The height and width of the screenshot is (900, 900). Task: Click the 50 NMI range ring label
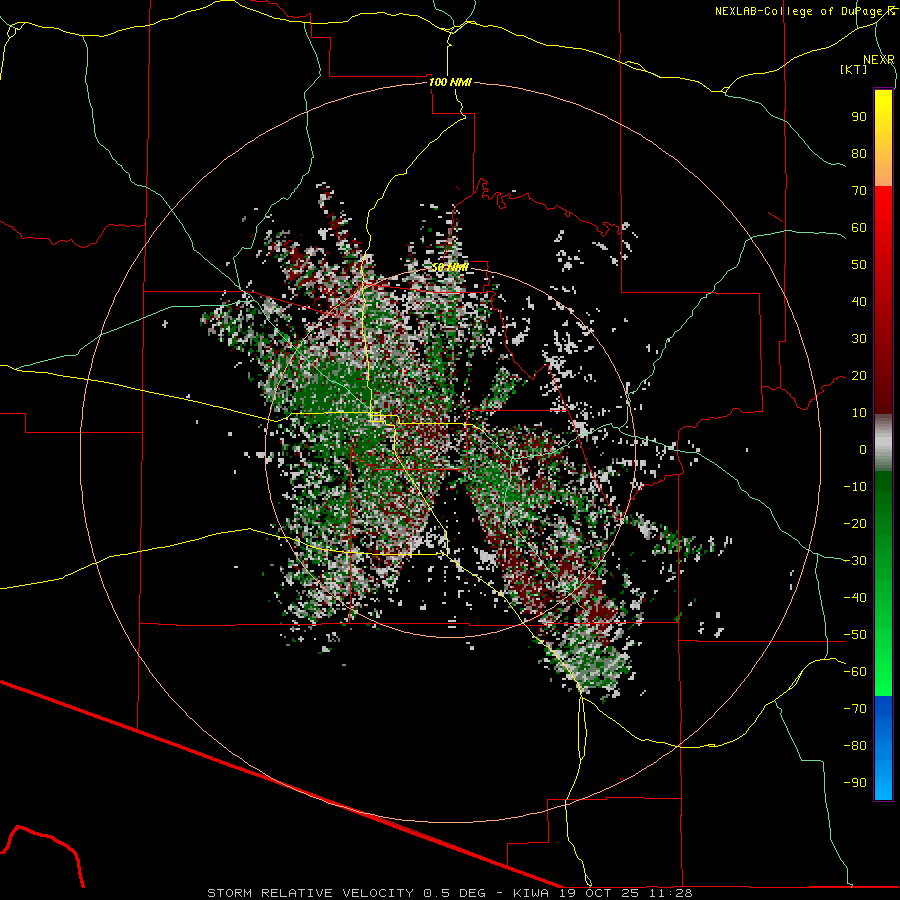(x=450, y=267)
